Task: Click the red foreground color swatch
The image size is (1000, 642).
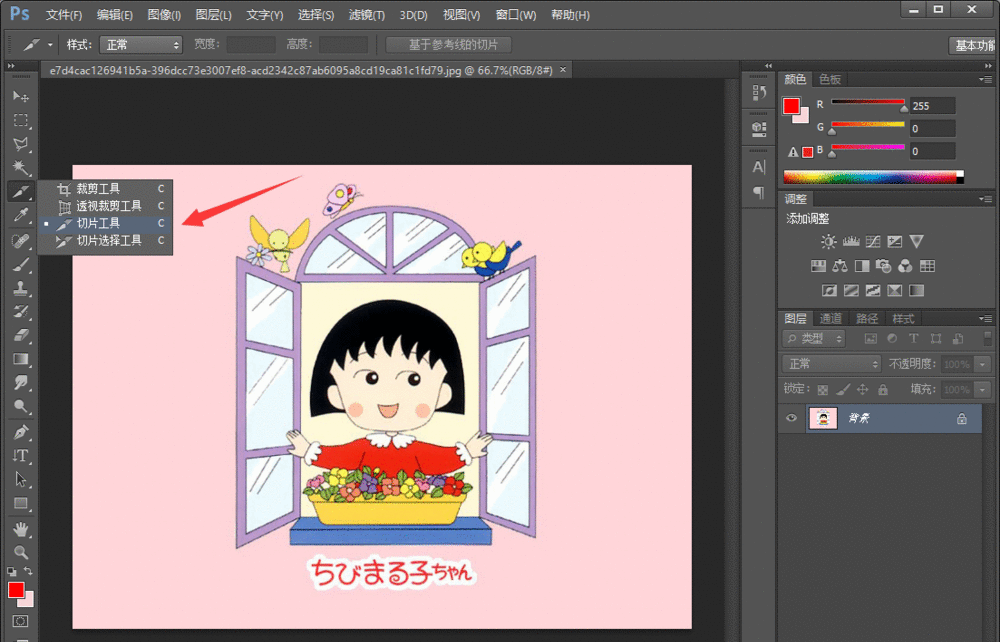Action: pyautogui.click(x=17, y=589)
